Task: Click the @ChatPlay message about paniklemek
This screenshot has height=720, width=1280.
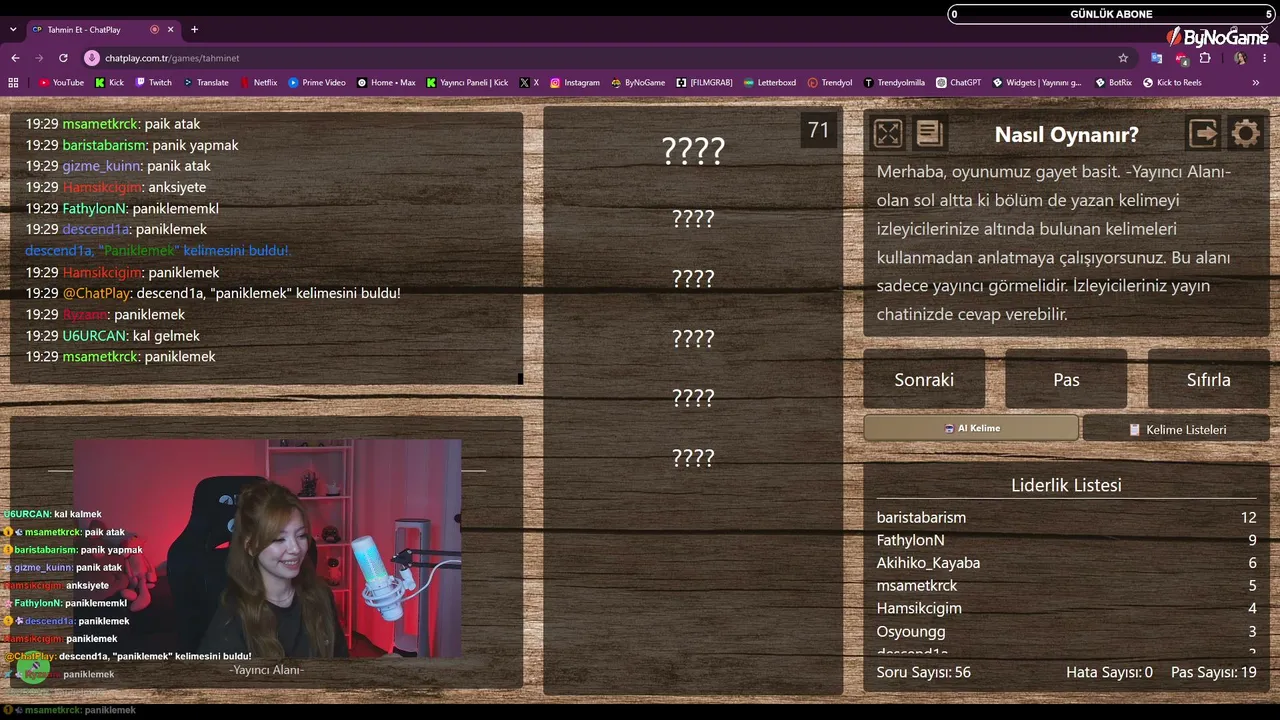Action: (213, 293)
